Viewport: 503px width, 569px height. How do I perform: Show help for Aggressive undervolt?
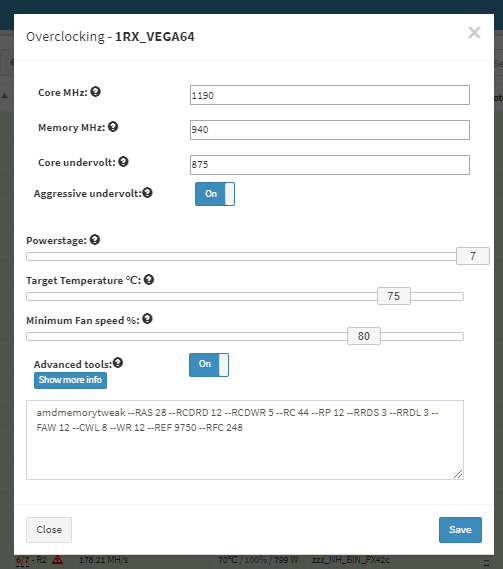point(147,193)
